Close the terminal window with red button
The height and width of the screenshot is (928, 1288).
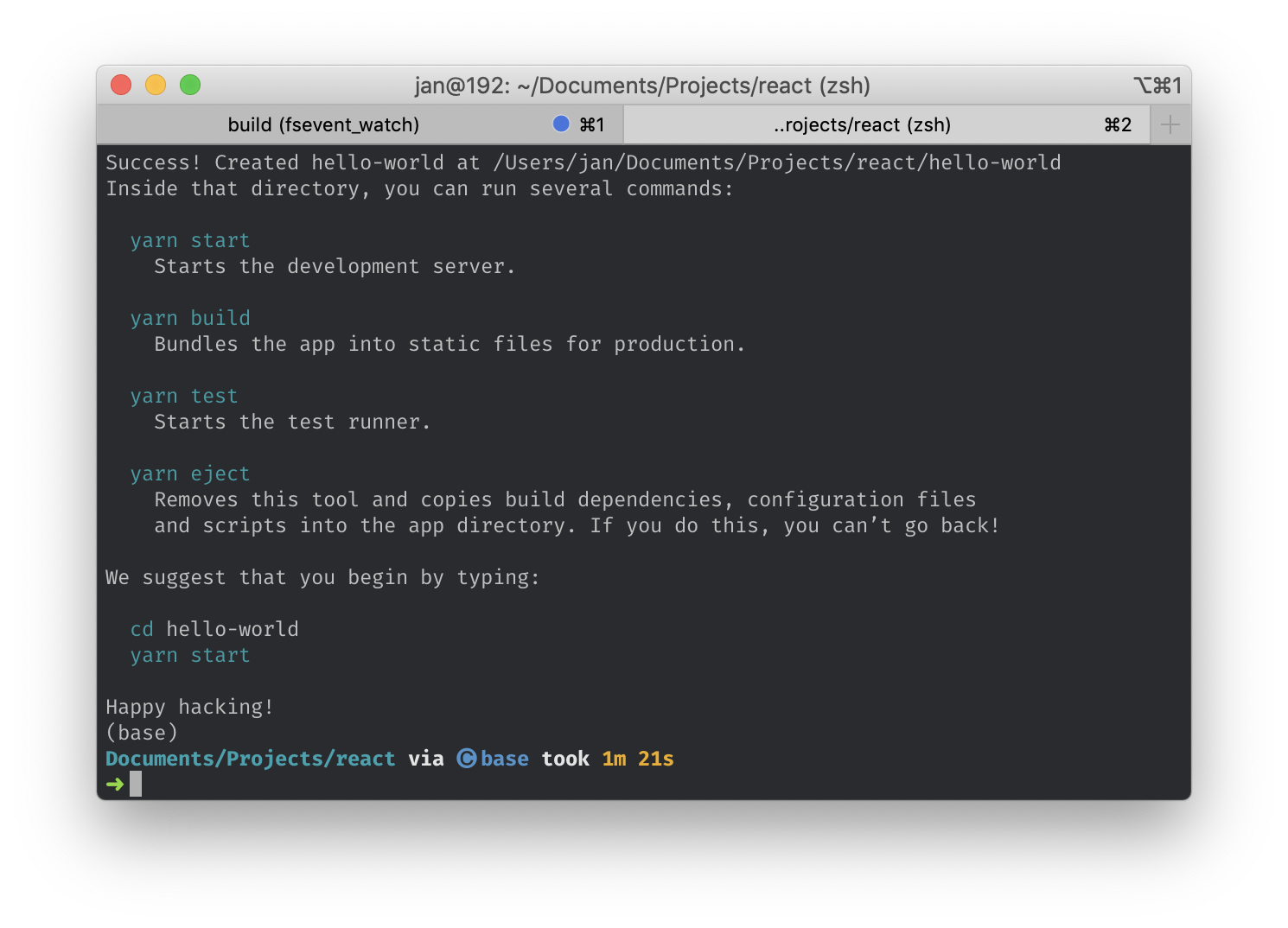click(121, 85)
